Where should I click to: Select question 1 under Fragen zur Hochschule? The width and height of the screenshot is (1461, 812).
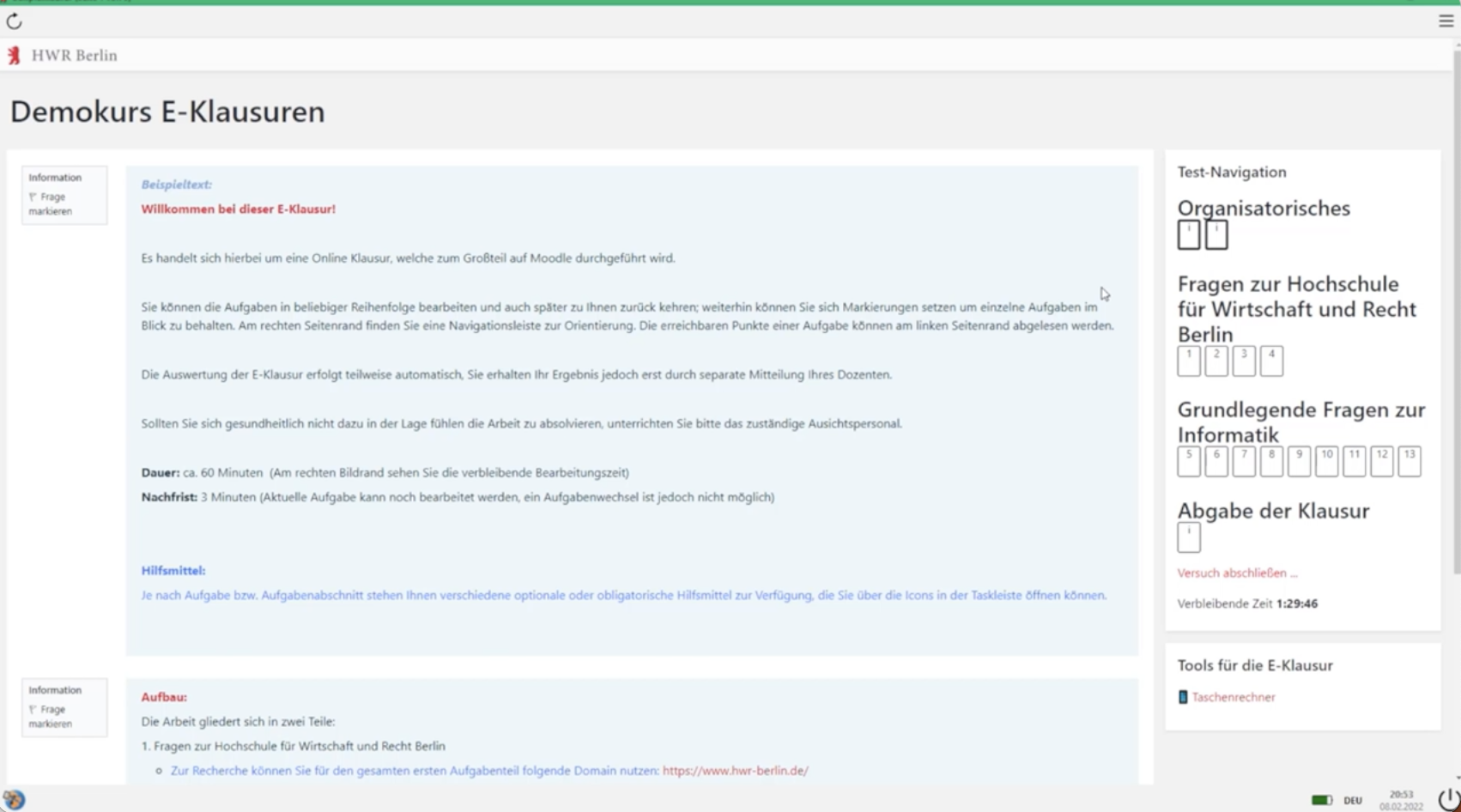click(x=1188, y=361)
